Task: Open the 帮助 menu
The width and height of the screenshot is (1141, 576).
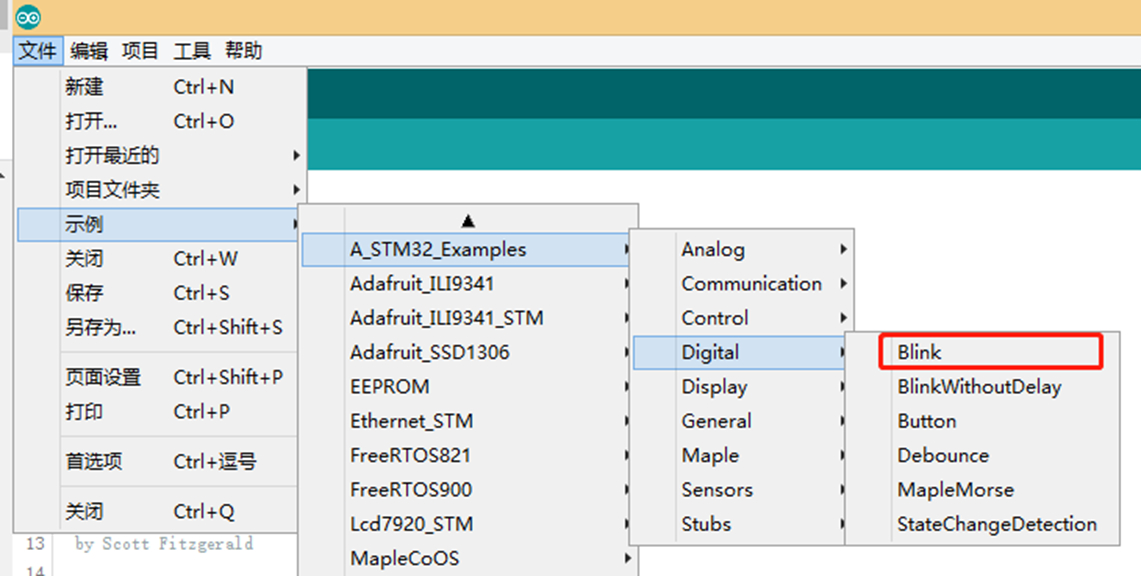Action: (243, 51)
